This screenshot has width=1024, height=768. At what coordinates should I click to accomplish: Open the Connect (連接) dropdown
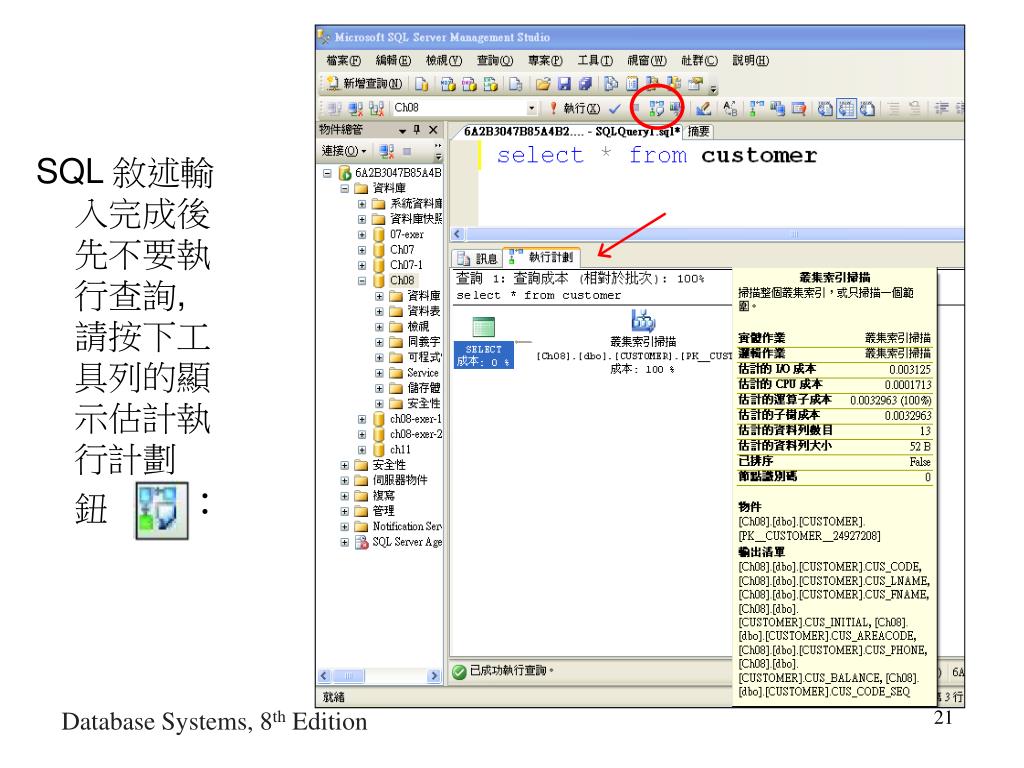click(344, 151)
